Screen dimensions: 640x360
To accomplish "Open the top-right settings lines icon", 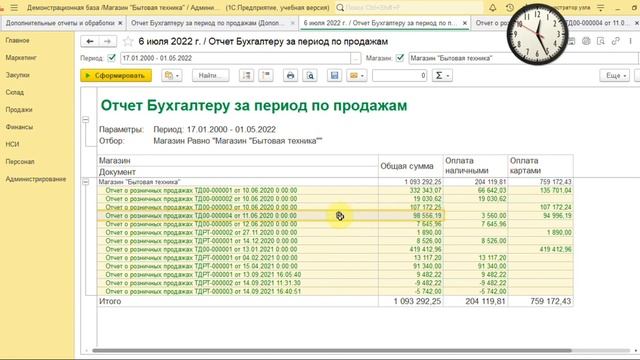I will coord(601,8).
